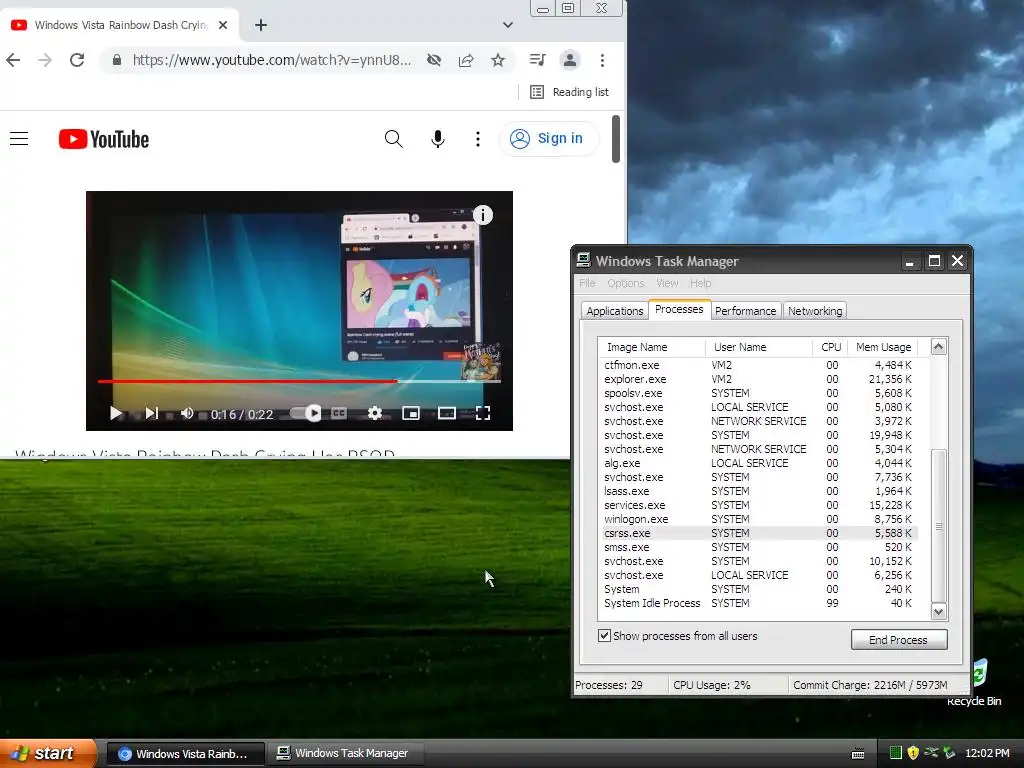Image resolution: width=1024 pixels, height=768 pixels.
Task: Click Windows Task Manager taskbar button
Action: [x=345, y=754]
